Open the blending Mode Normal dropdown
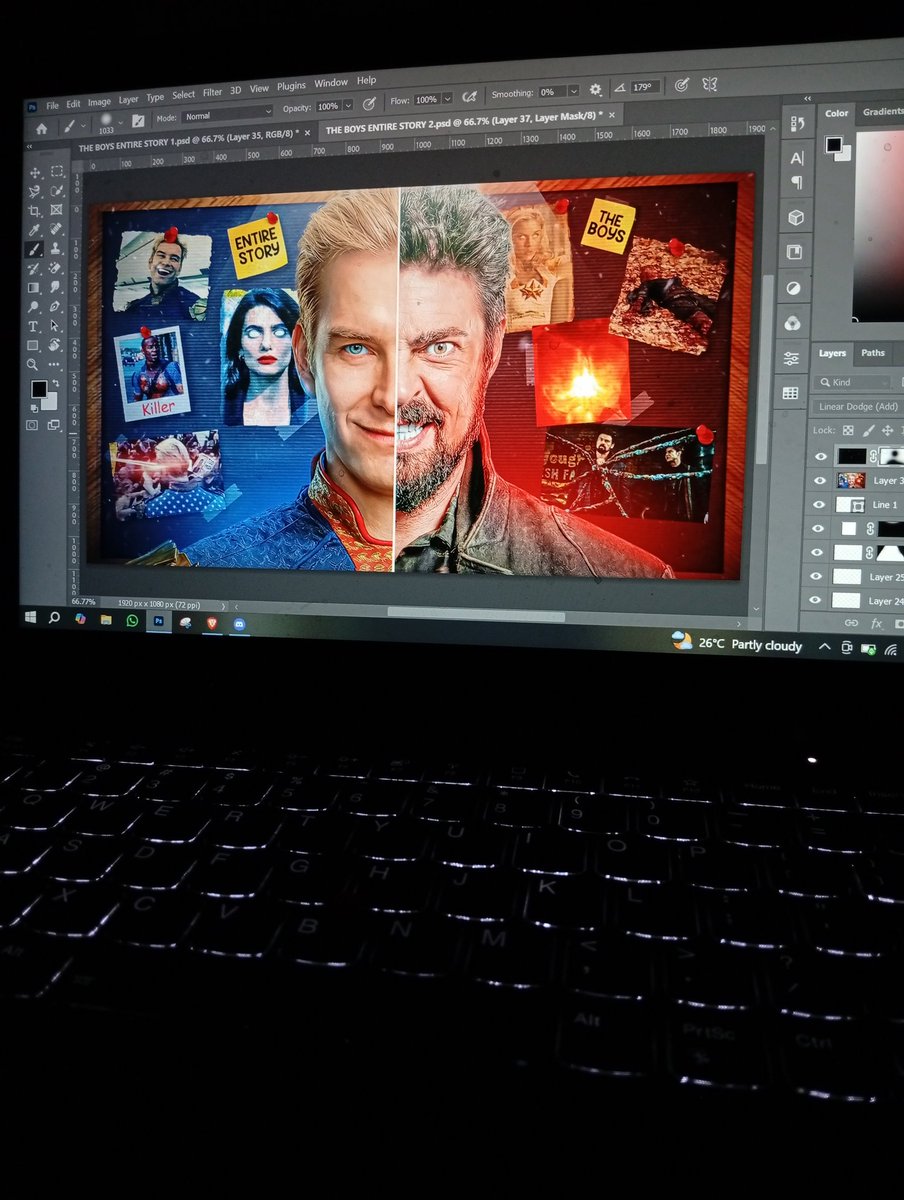The width and height of the screenshot is (904, 1200). (227, 114)
